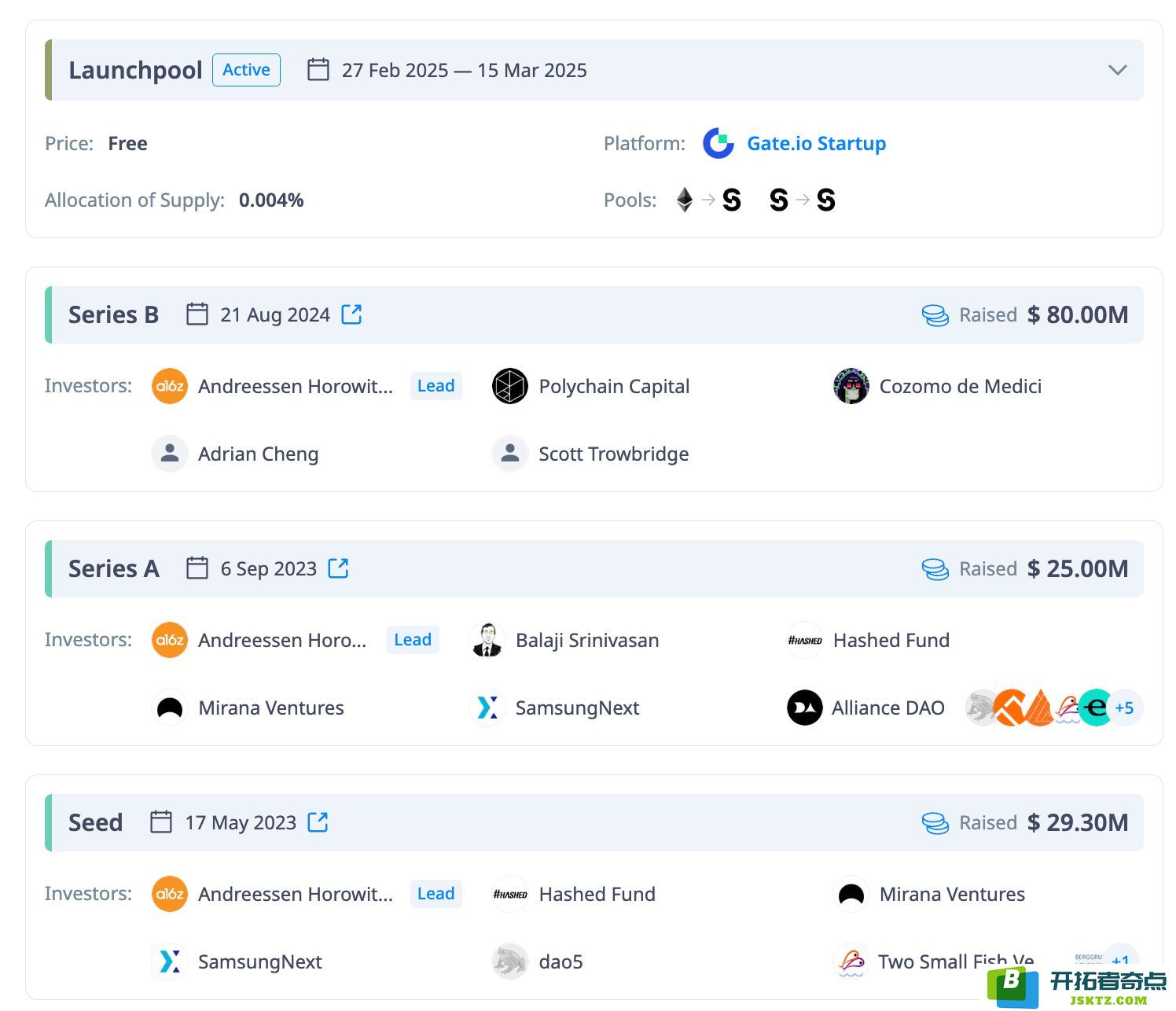1176x1011 pixels.
Task: Open Andreessen Horowitz in Seed round investors
Action: pos(295,894)
